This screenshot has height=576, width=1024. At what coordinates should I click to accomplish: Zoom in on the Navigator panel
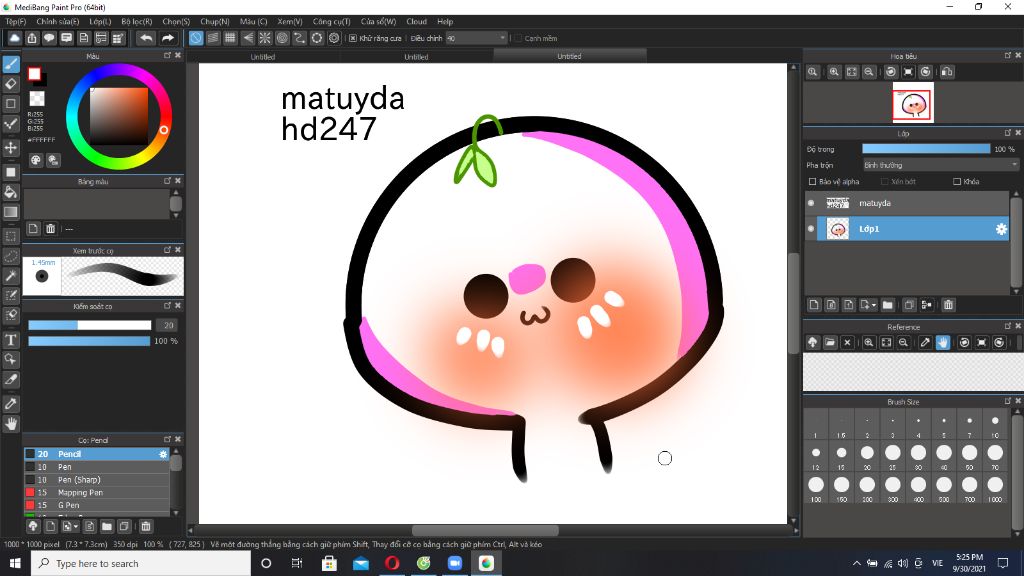834,72
